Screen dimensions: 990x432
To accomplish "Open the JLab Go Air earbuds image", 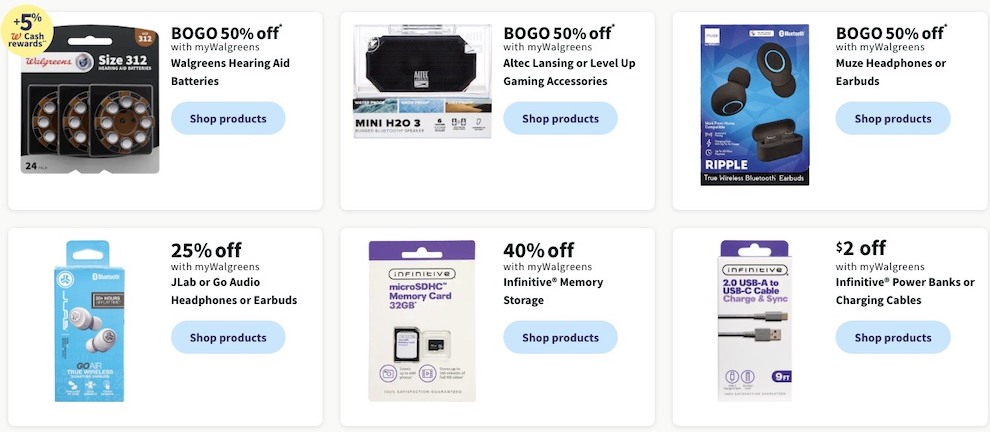I will pos(90,321).
